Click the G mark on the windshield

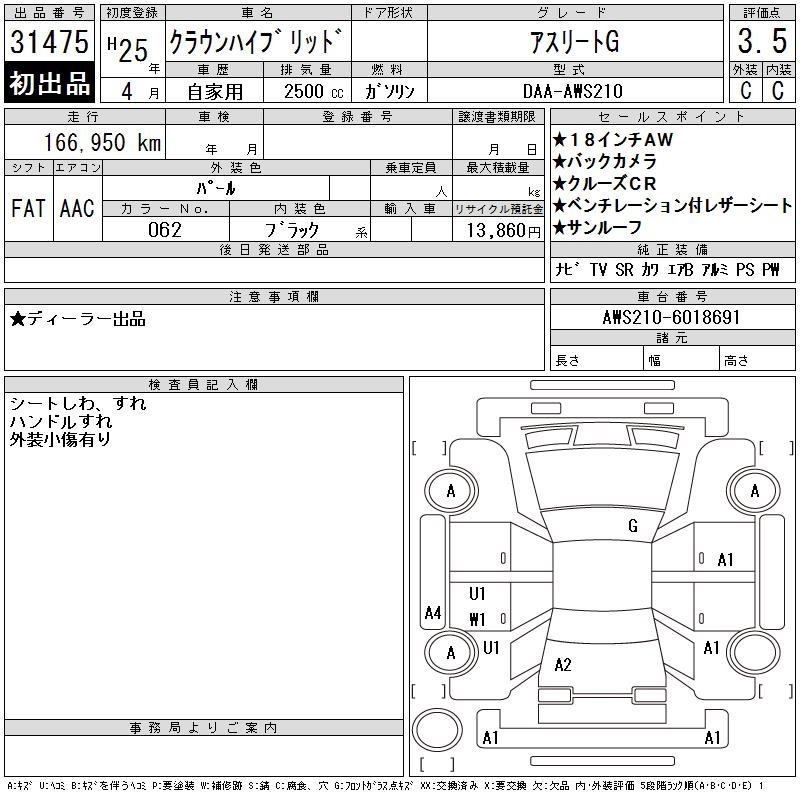click(x=633, y=525)
